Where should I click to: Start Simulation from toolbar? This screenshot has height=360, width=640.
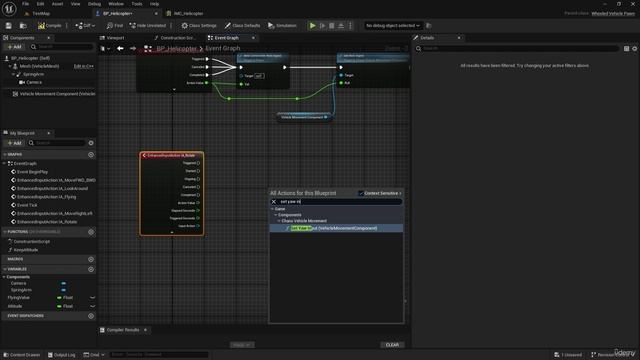282,26
